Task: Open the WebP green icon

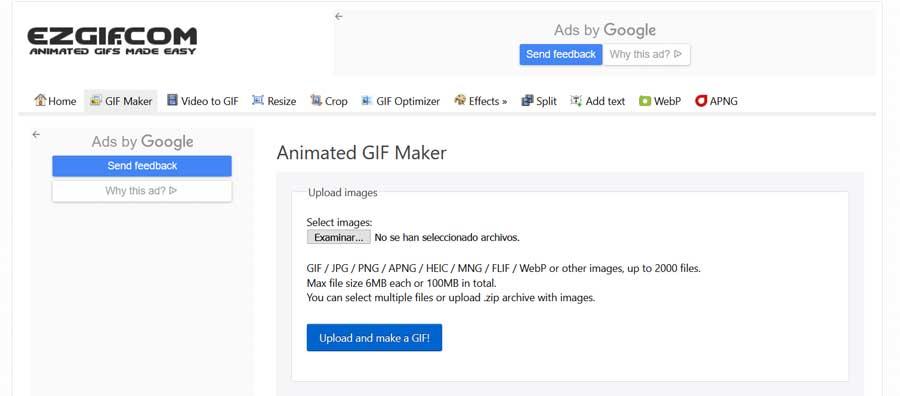Action: pyautogui.click(x=645, y=101)
